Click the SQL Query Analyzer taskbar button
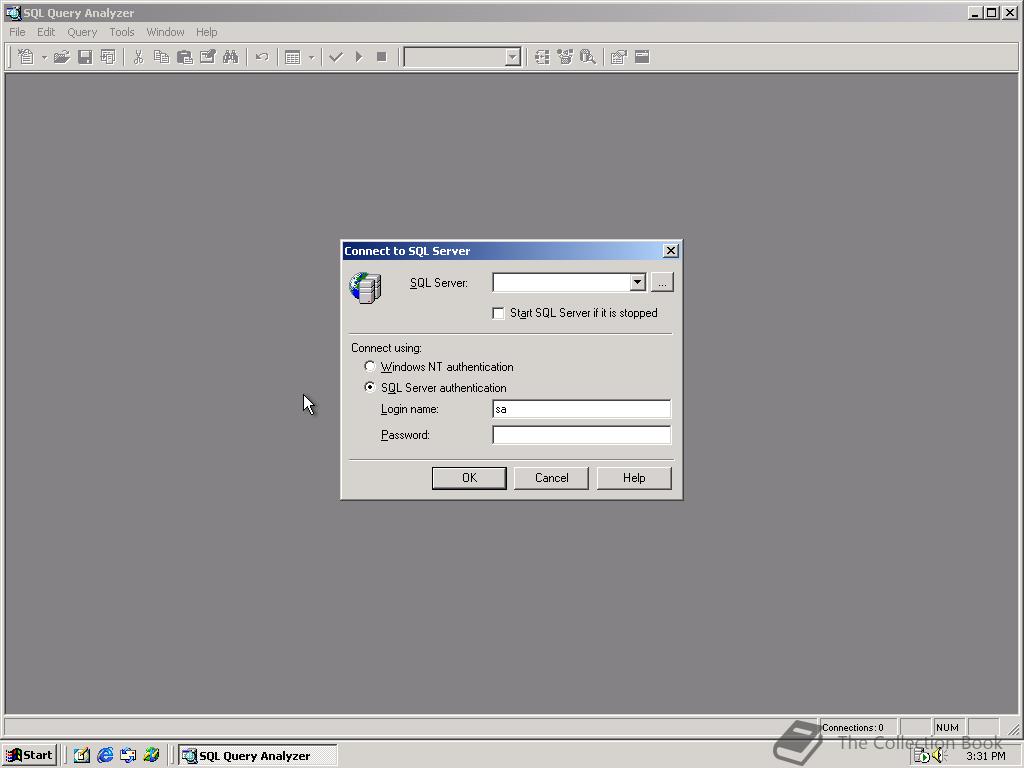The image size is (1024, 768). (257, 756)
